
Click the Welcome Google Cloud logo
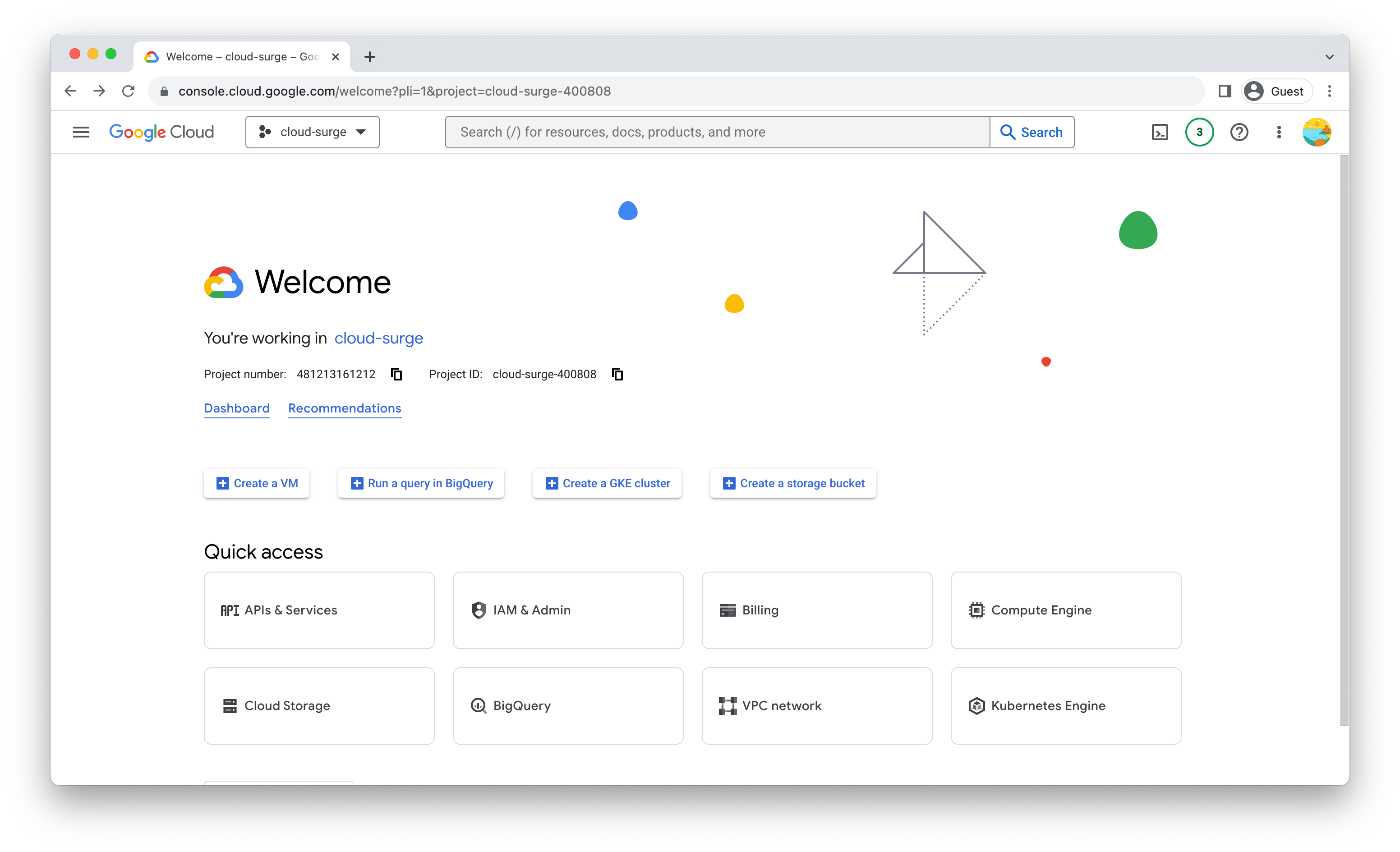223,282
